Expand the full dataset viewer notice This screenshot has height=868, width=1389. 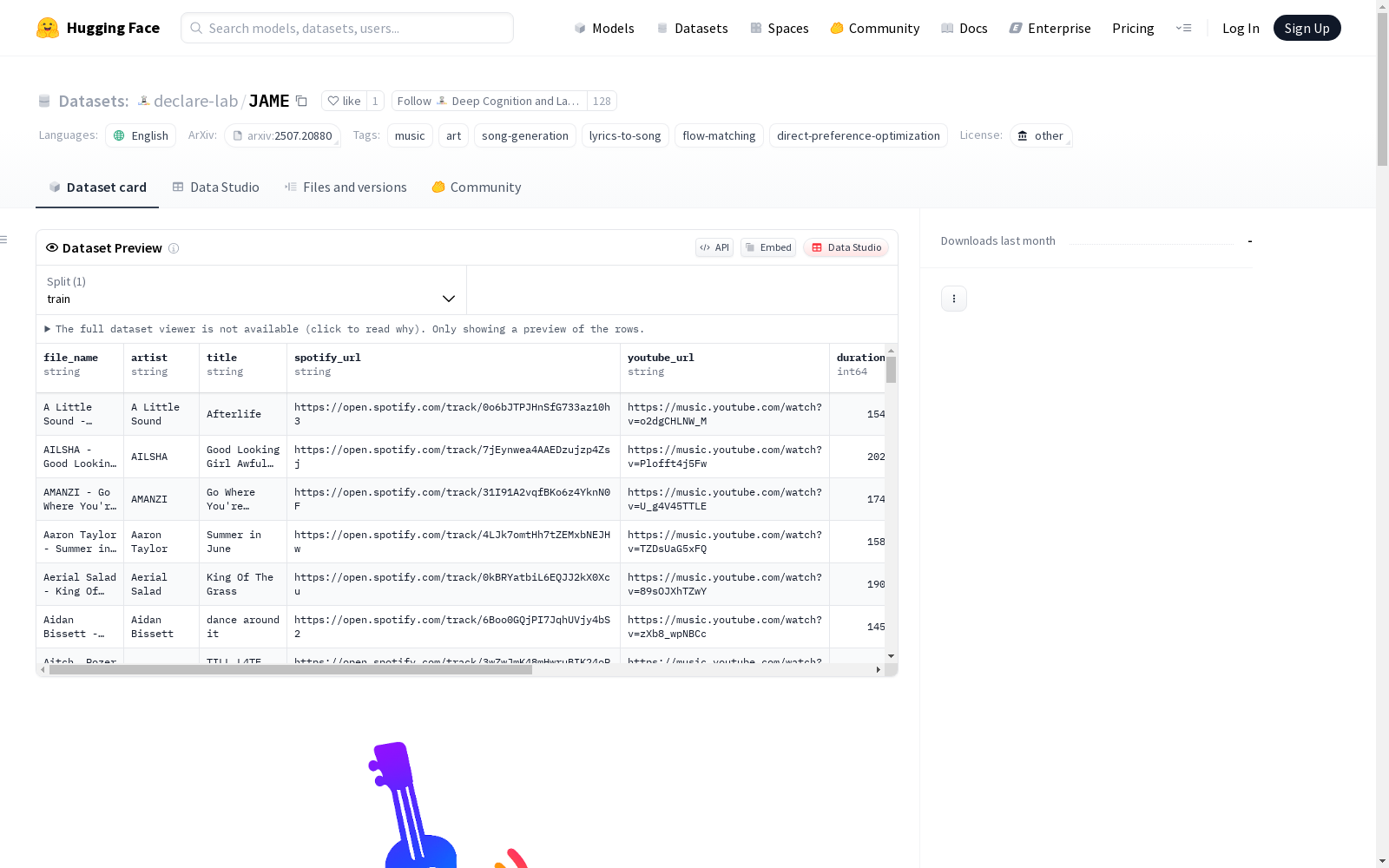pos(345,329)
